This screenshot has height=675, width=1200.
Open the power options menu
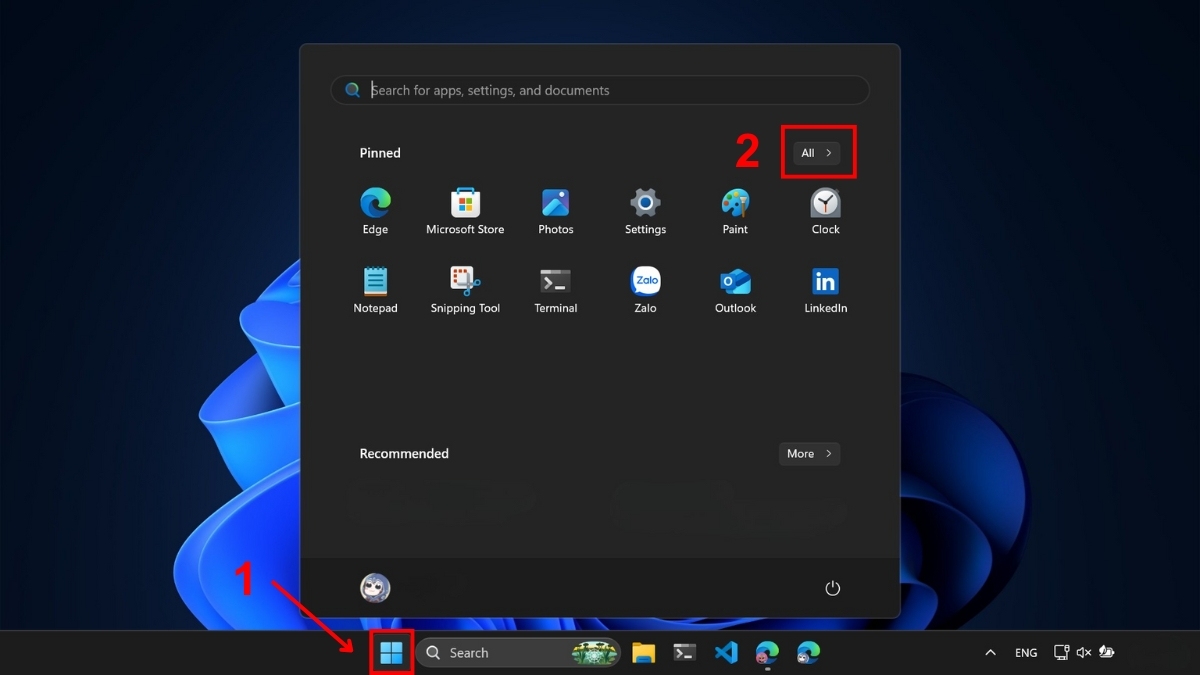[833, 588]
